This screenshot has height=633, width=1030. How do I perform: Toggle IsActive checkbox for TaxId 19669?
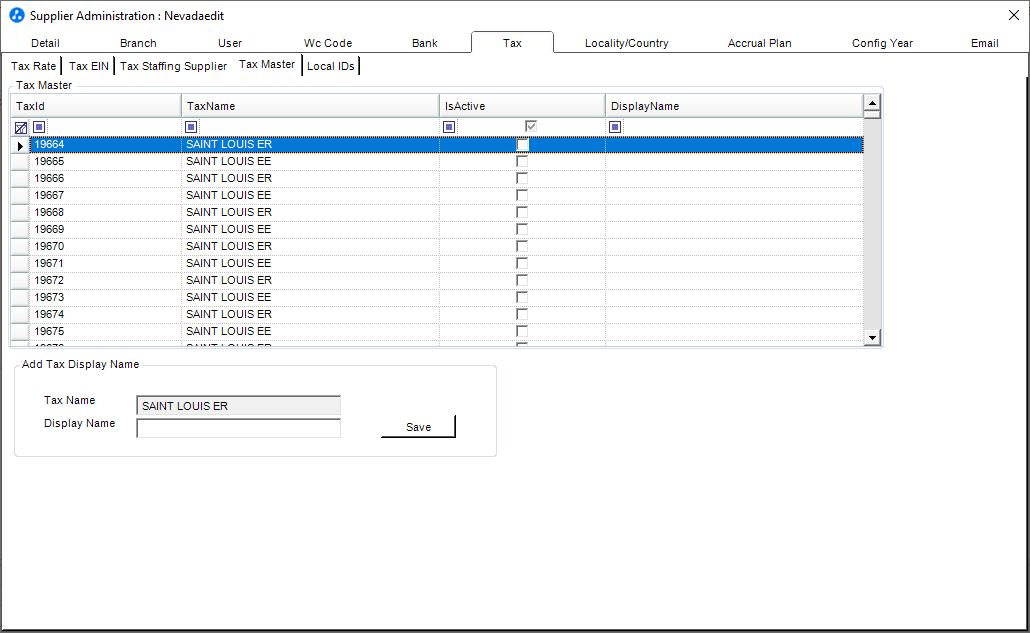(522, 230)
